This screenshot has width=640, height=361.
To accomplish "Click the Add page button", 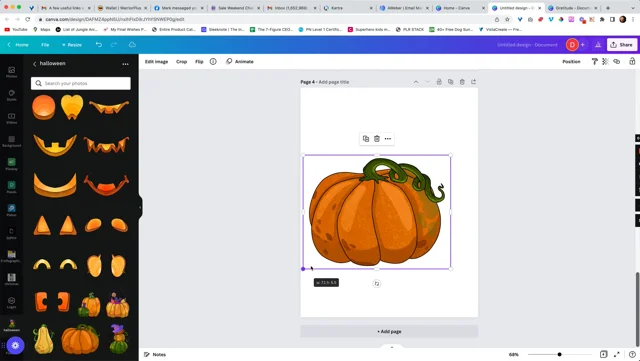I will [389, 331].
